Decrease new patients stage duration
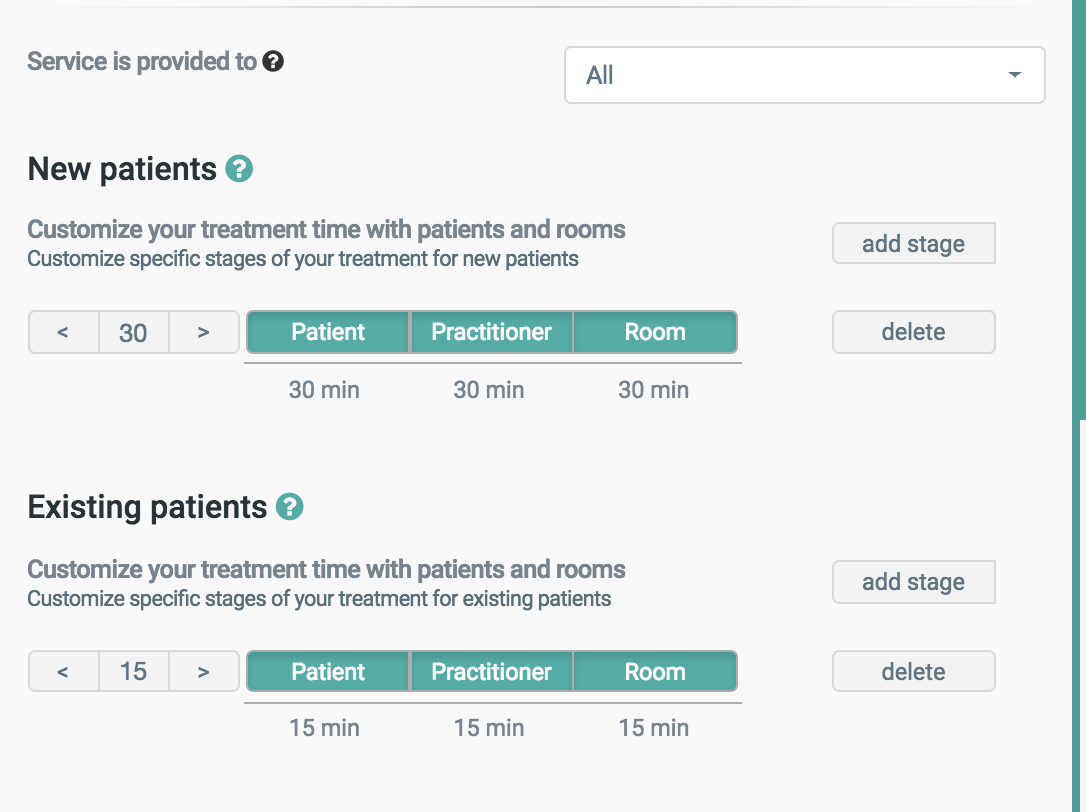 pos(63,332)
